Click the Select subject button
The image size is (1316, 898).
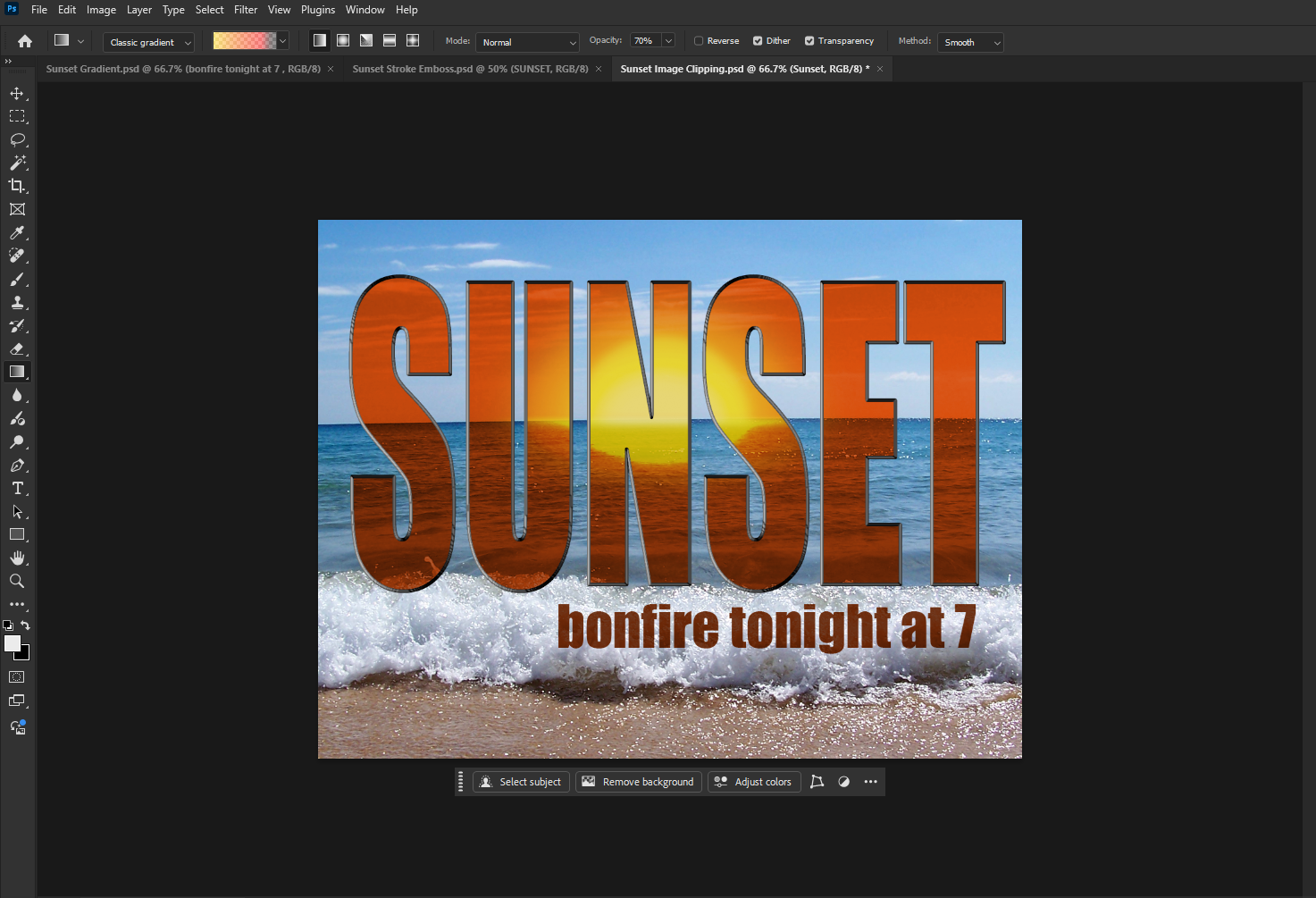(x=521, y=782)
